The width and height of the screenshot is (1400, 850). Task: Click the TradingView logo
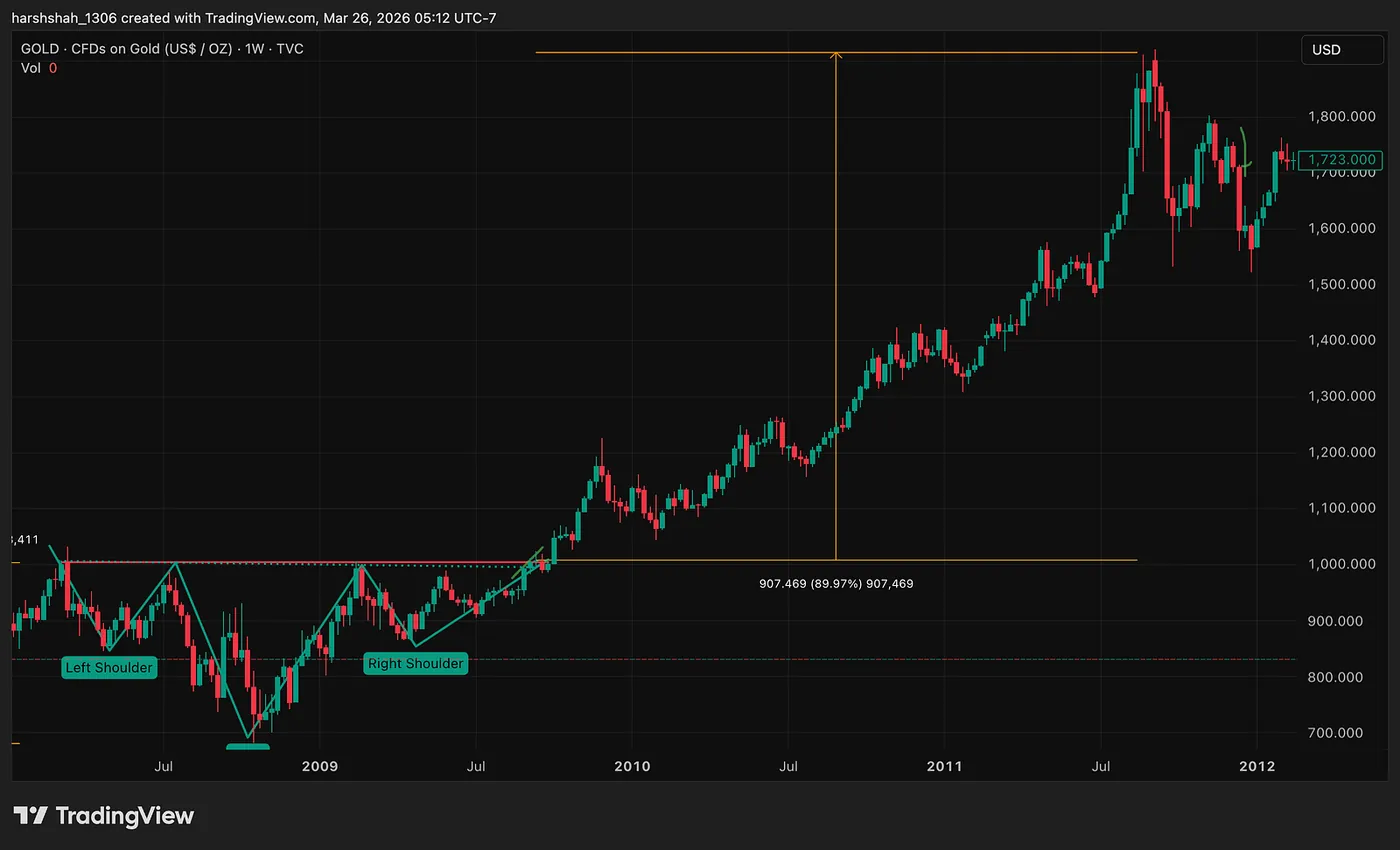pos(104,816)
